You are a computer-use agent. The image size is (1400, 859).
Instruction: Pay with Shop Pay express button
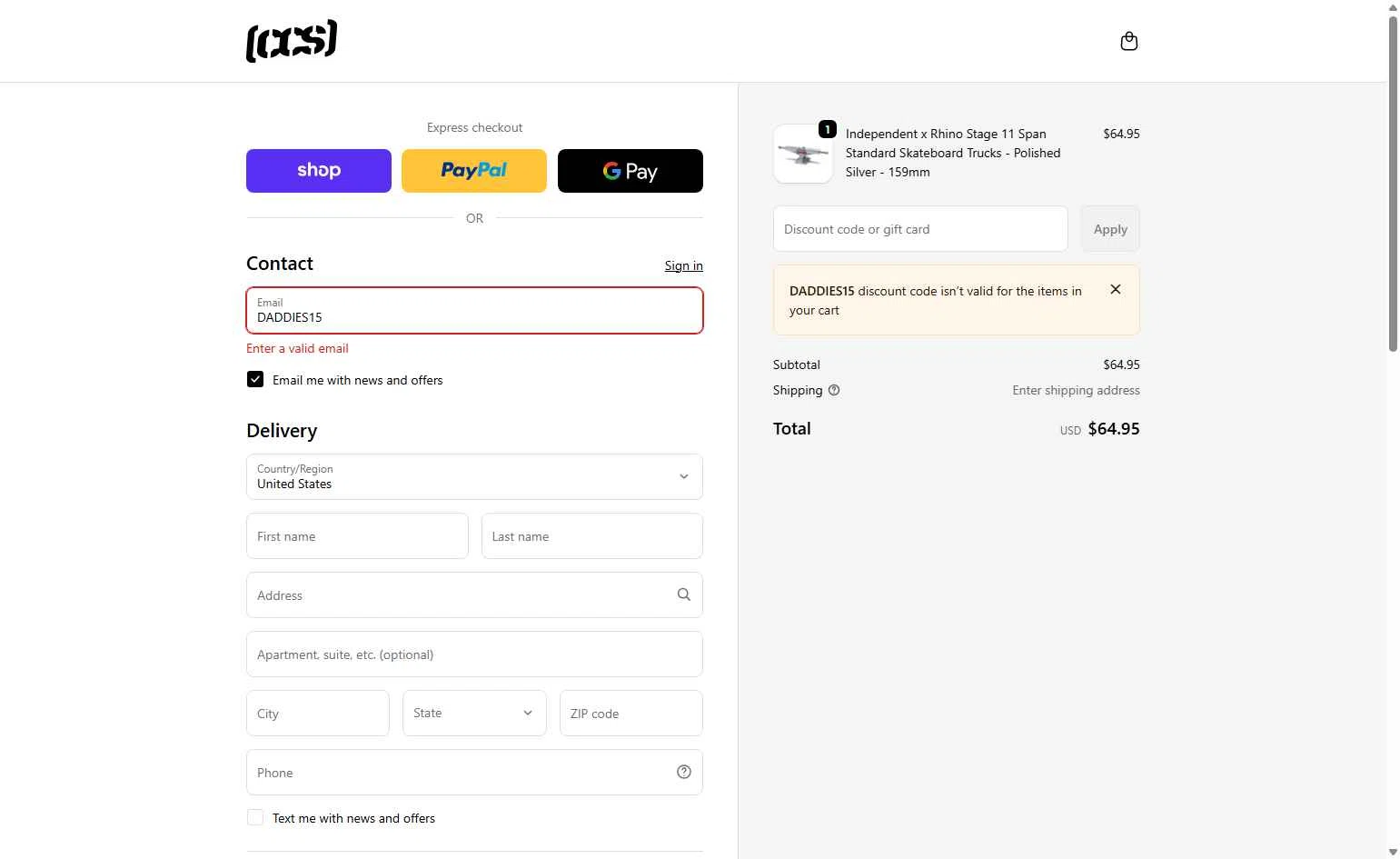click(319, 171)
